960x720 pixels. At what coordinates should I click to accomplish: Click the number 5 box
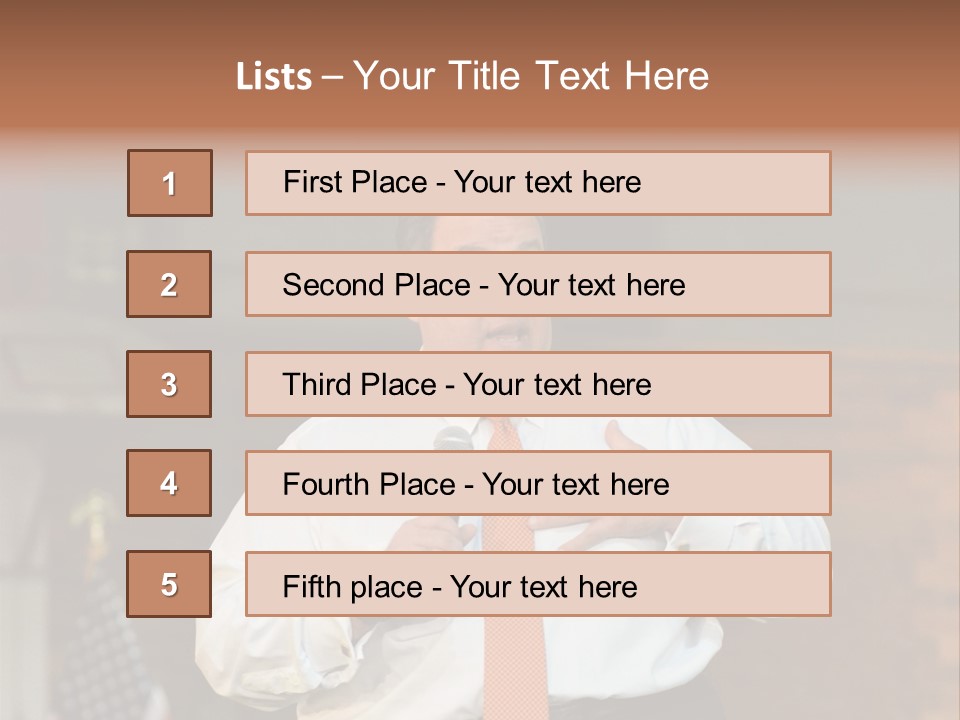[x=169, y=584]
